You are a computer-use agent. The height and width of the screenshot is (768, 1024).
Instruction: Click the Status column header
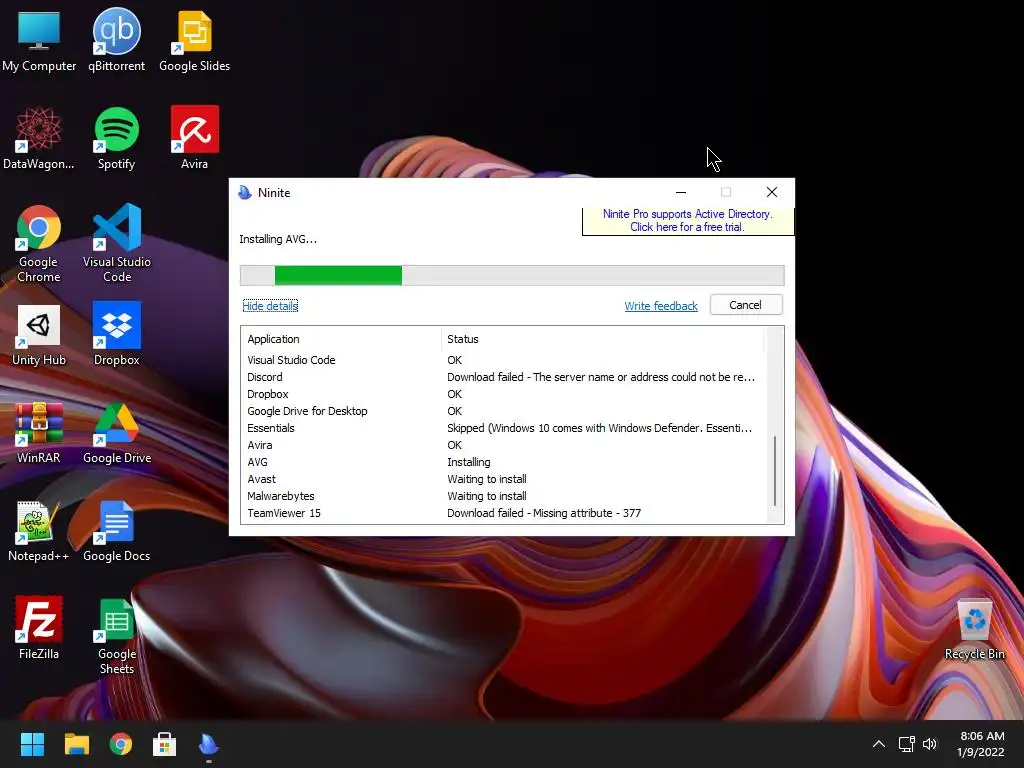click(x=601, y=339)
